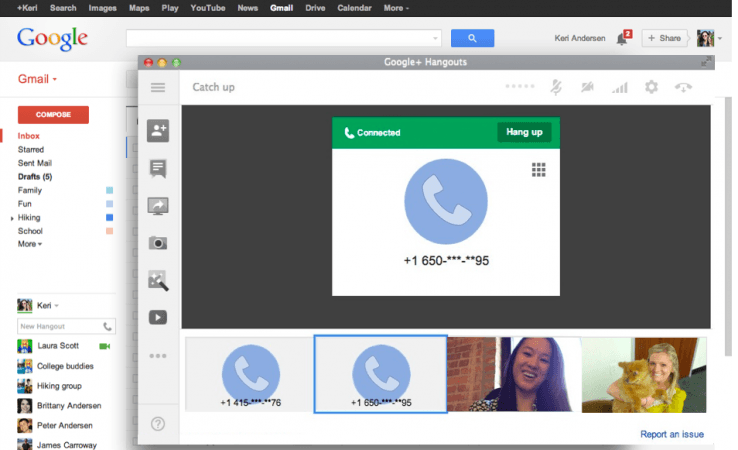Click the blue Google search button
This screenshot has height=450, width=738.
472,38
